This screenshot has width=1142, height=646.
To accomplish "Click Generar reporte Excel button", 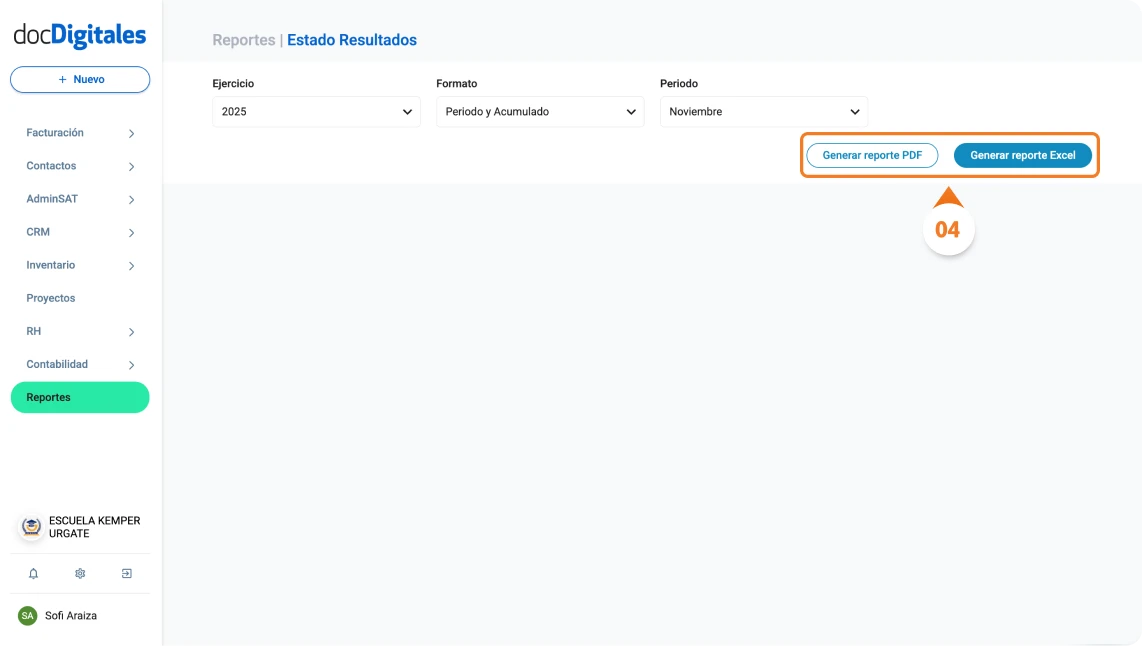I will (x=1022, y=156).
